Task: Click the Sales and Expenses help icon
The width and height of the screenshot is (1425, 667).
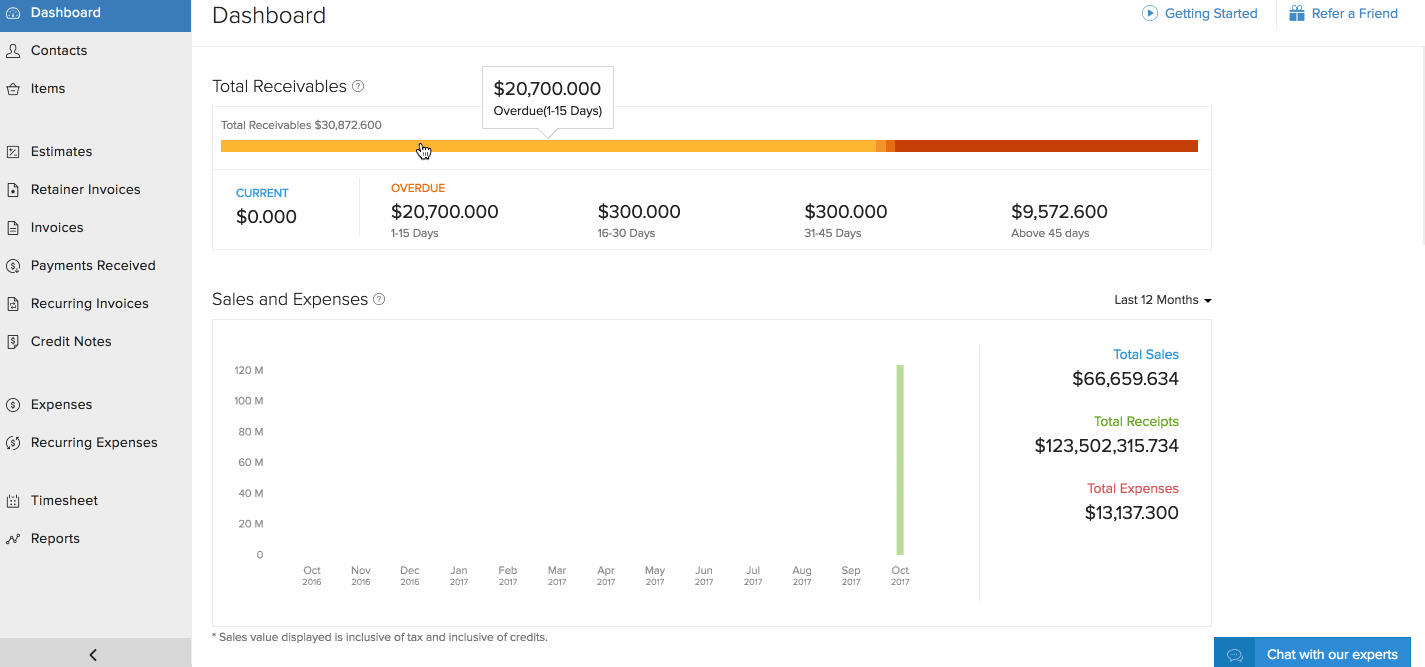Action: click(x=379, y=300)
